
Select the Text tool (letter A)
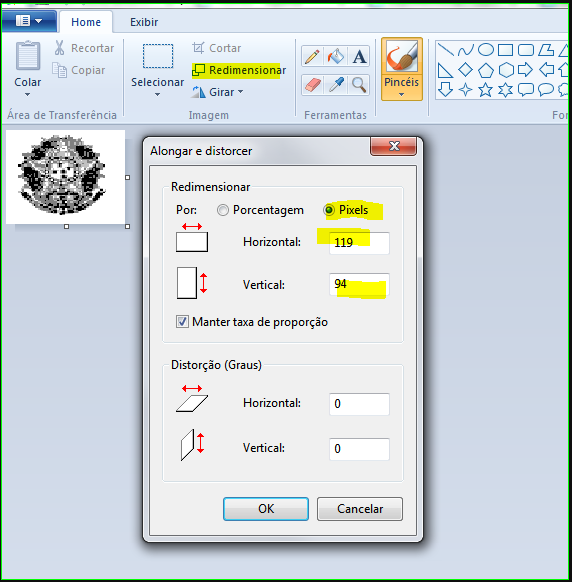359,56
